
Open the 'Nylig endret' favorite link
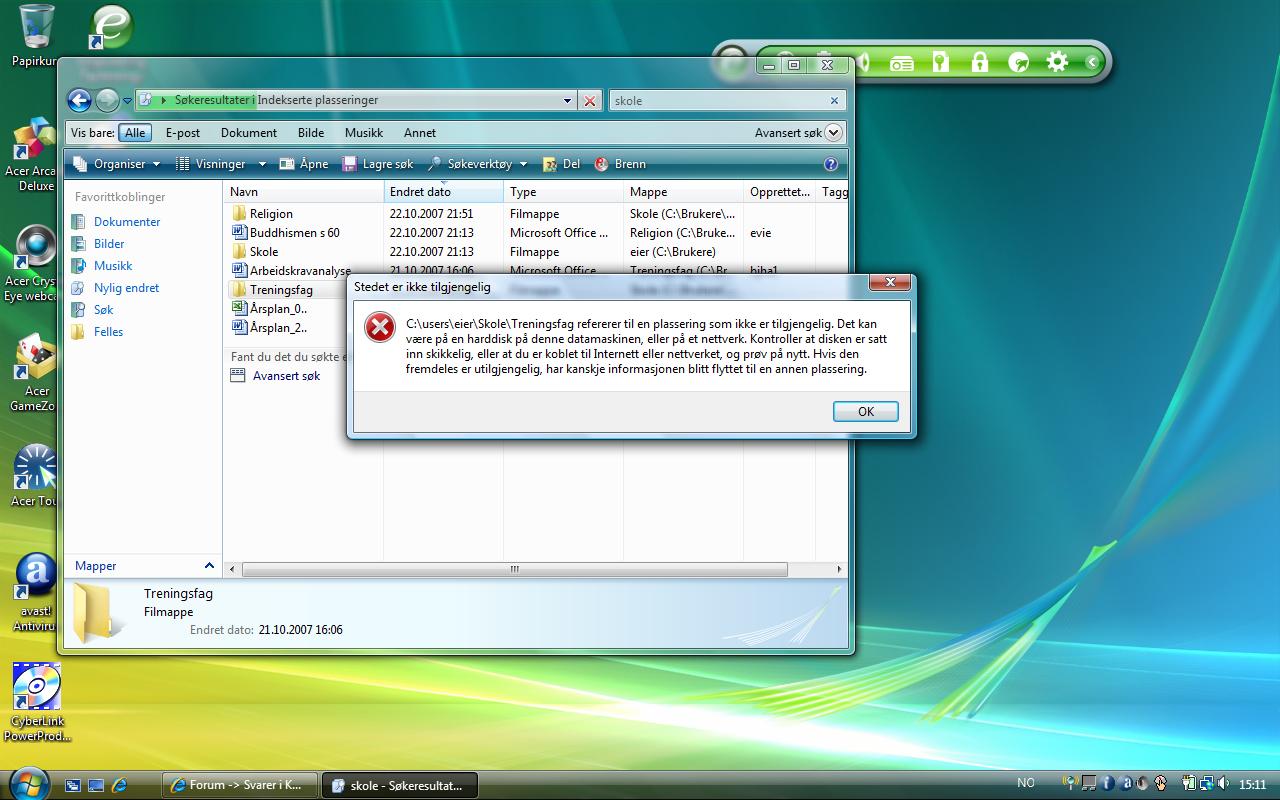pyautogui.click(x=126, y=288)
